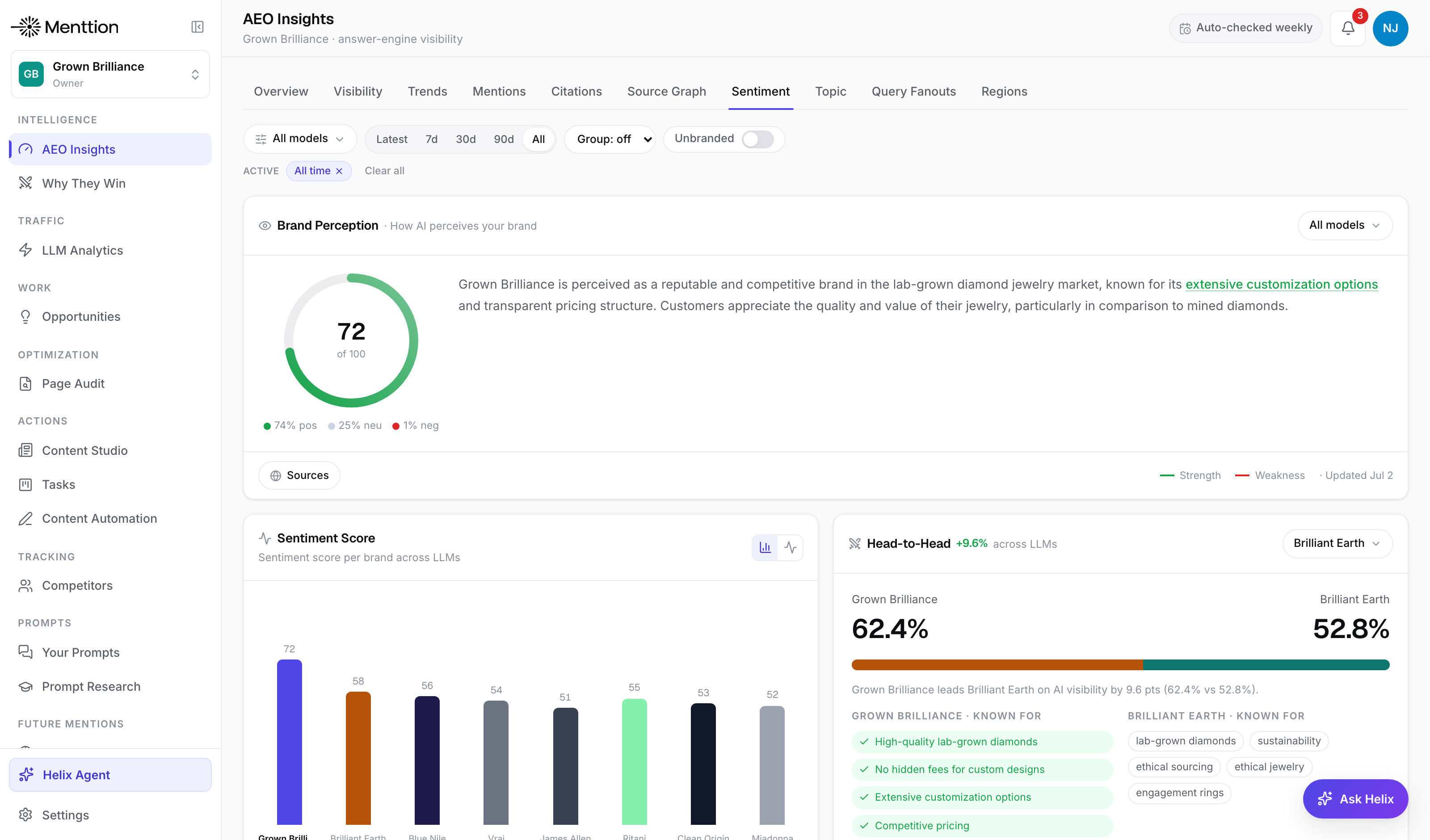This screenshot has width=1430, height=840.
Task: Switch to Source Graph tab
Action: [x=666, y=92]
